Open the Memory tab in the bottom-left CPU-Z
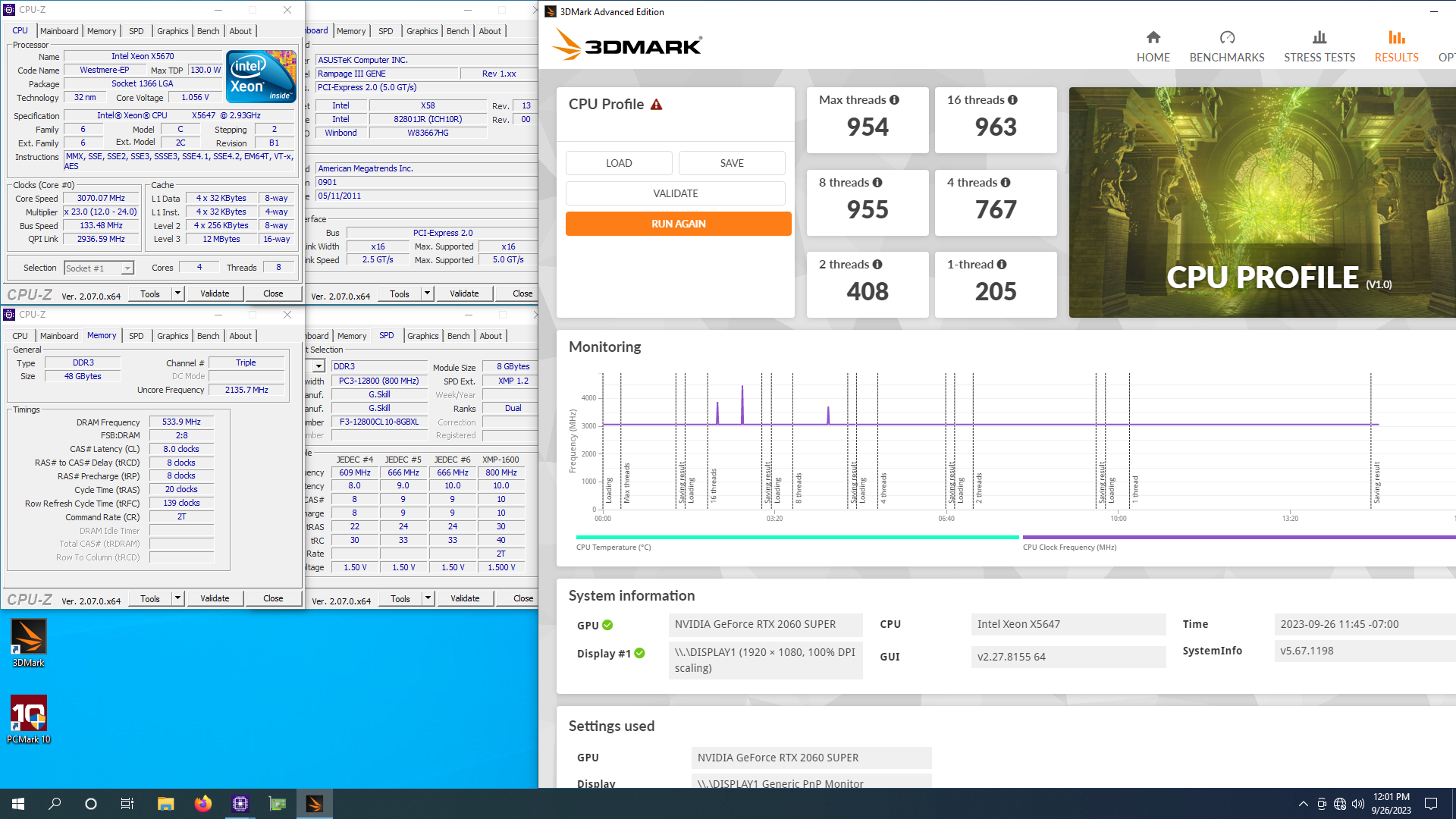 (x=102, y=335)
